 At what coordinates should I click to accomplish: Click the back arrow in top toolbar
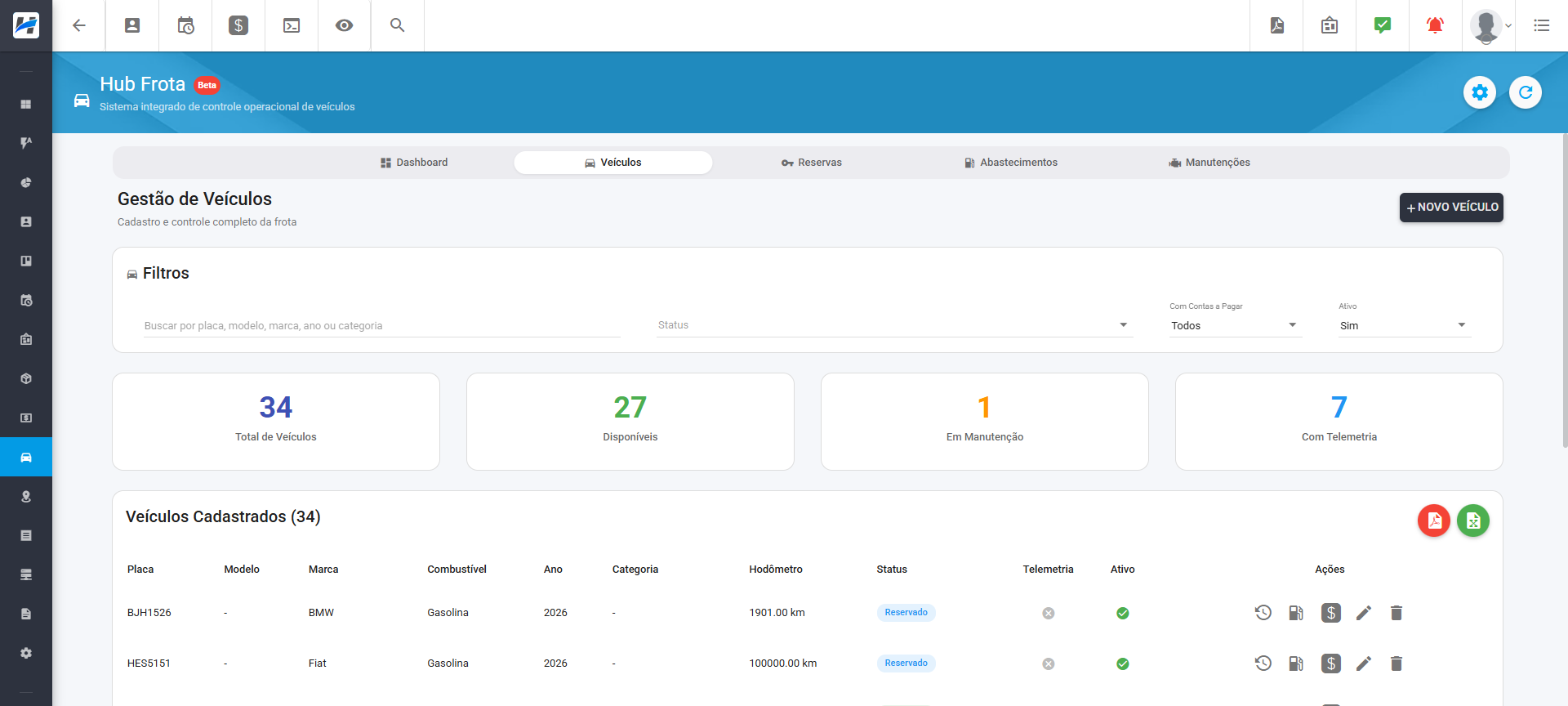point(79,25)
